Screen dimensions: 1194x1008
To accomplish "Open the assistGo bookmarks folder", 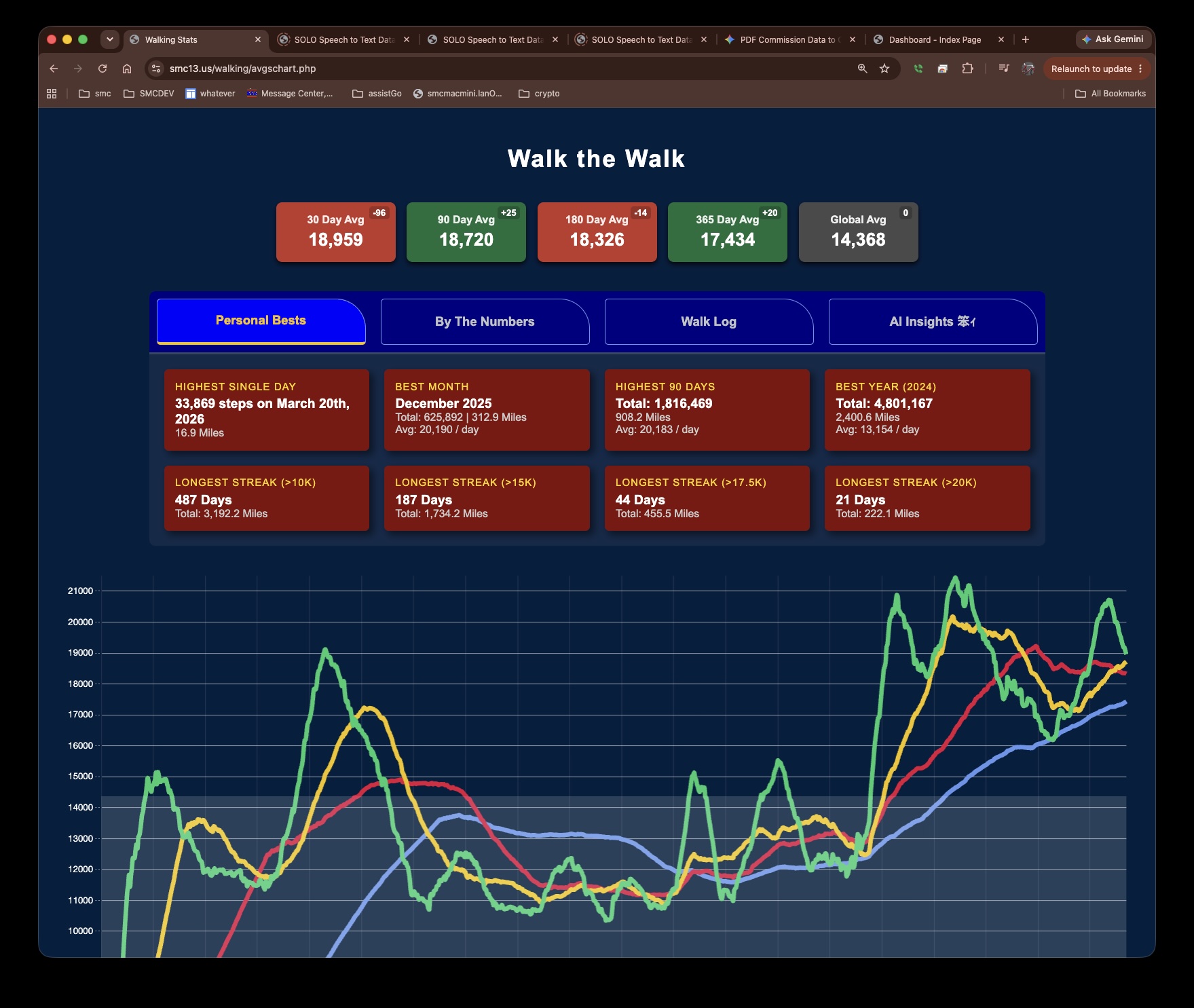I will (x=377, y=94).
